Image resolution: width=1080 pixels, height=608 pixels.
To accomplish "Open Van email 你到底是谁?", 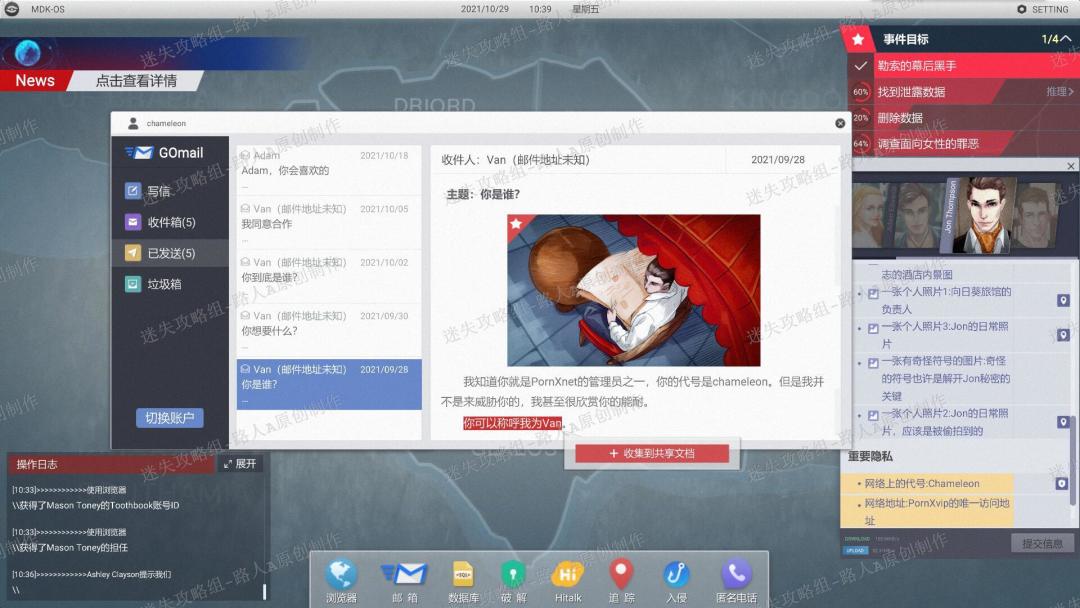I will pyautogui.click(x=329, y=277).
